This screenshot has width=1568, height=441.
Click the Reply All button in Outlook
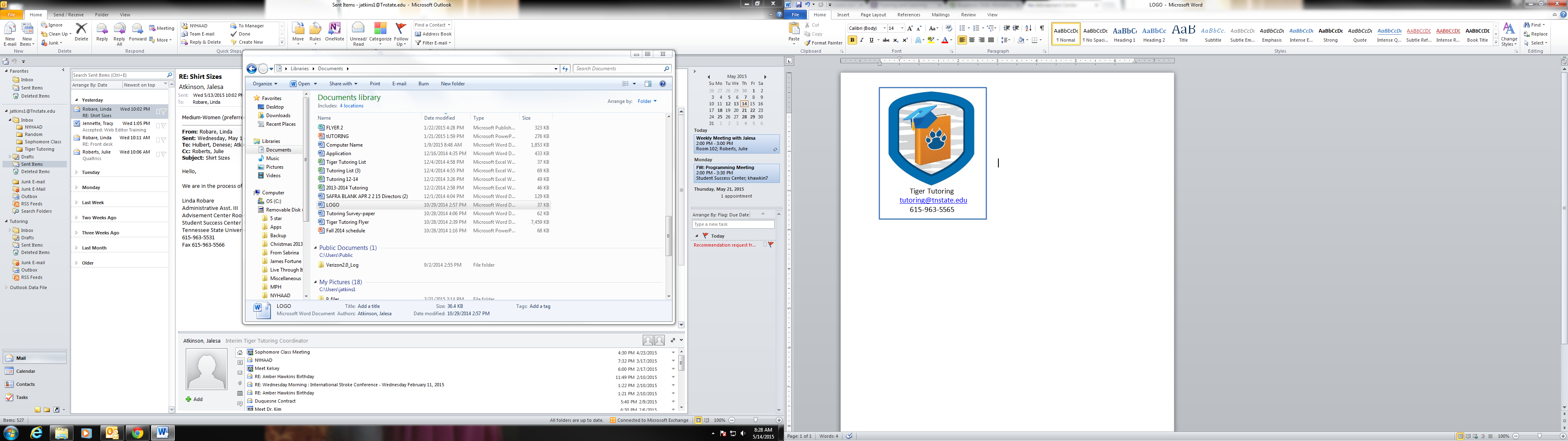[119, 34]
